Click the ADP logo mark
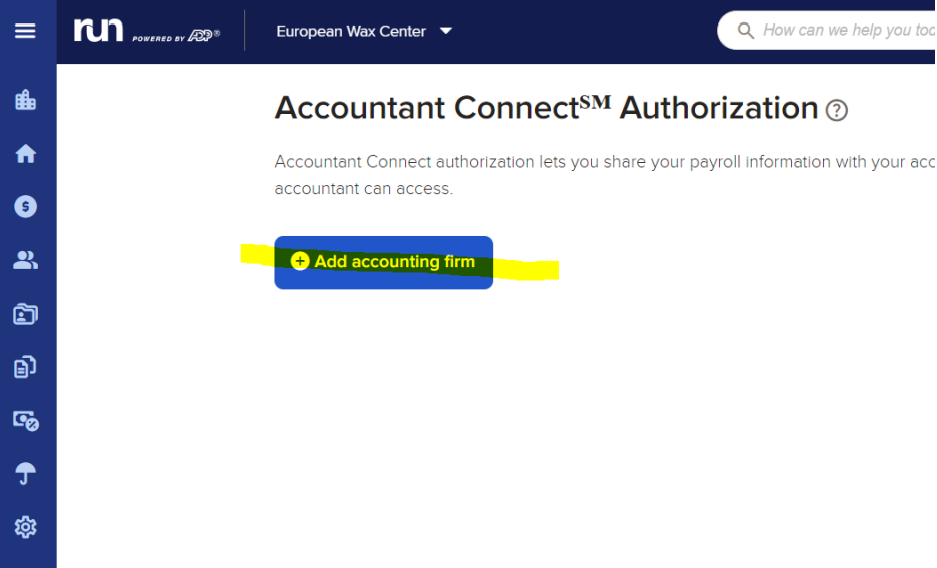937x568 pixels. point(200,36)
